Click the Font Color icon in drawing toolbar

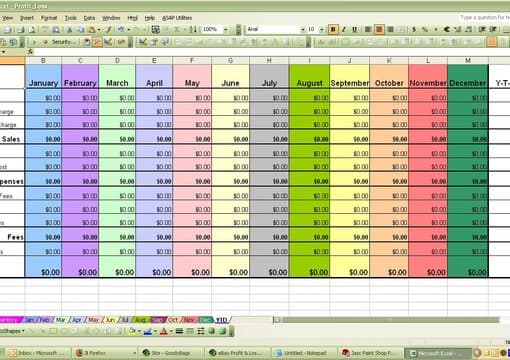tap(164, 331)
